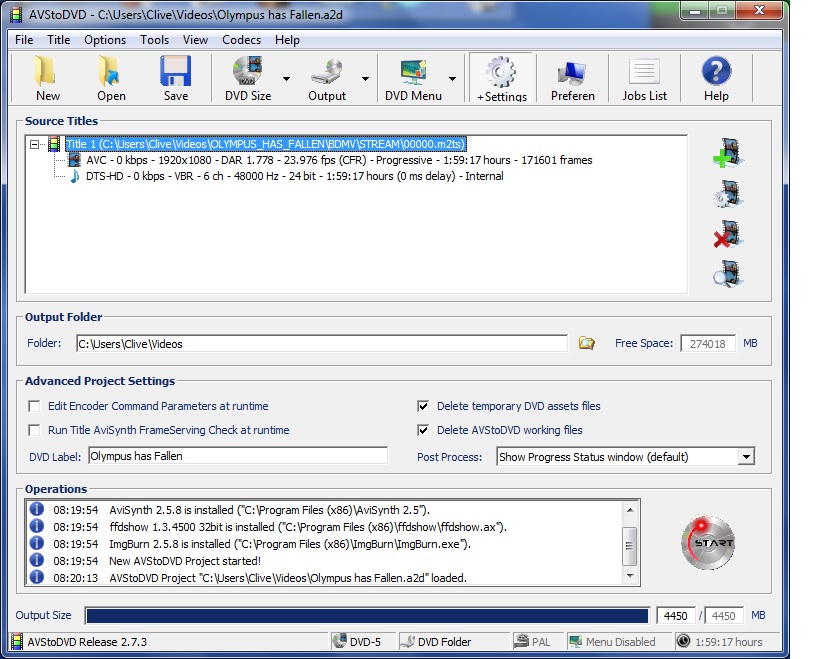Click the first 4450 output size box
Image resolution: width=819 pixels, height=659 pixels.
(675, 616)
